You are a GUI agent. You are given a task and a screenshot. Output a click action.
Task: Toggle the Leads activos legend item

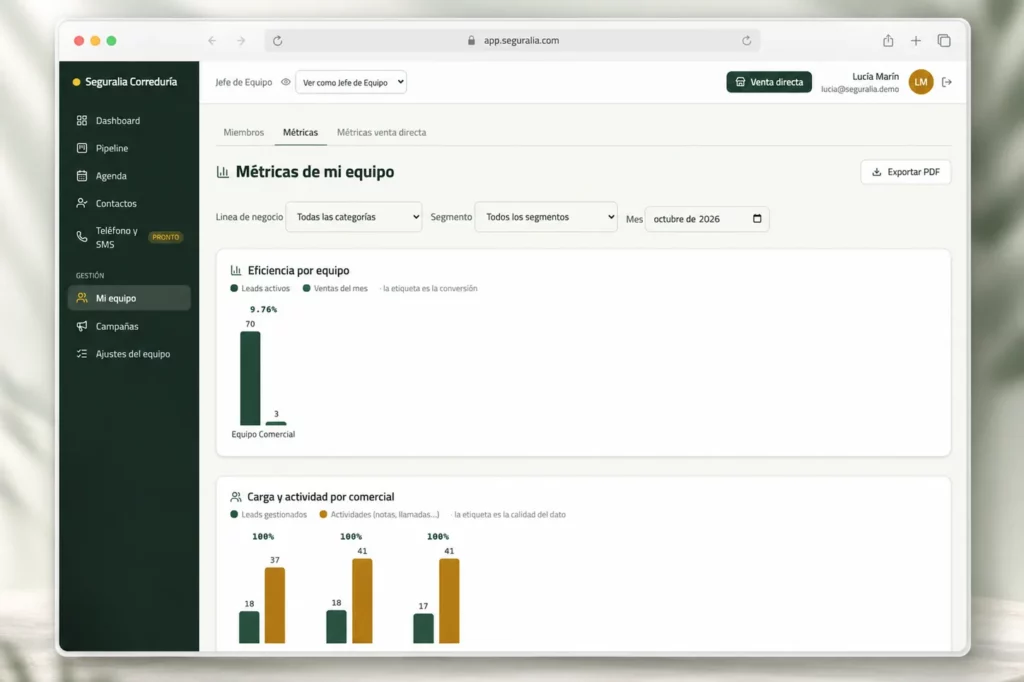[260, 288]
